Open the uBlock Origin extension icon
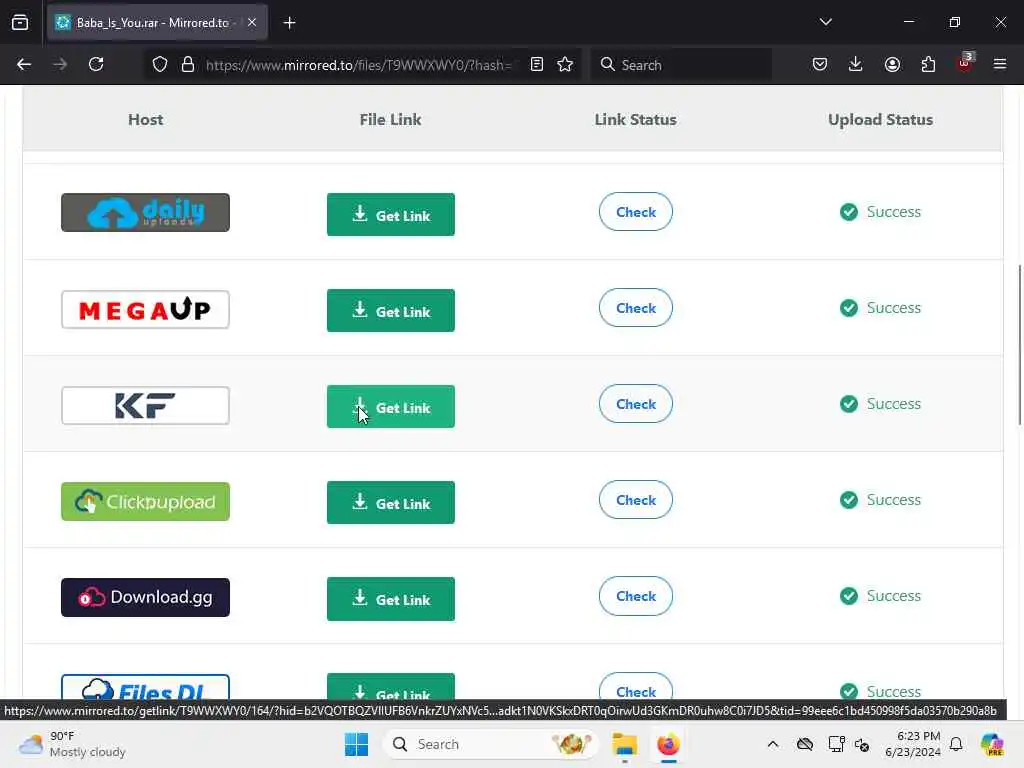 [x=965, y=63]
